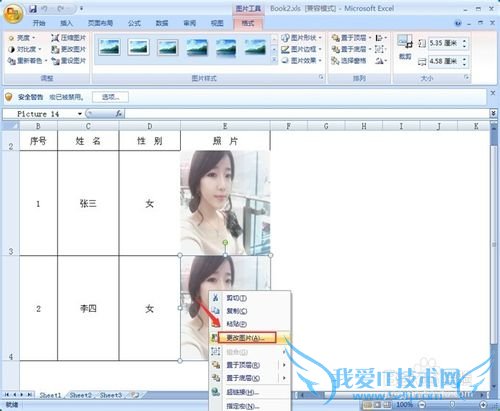Save the workbook via quick access toolbar

[33, 9]
